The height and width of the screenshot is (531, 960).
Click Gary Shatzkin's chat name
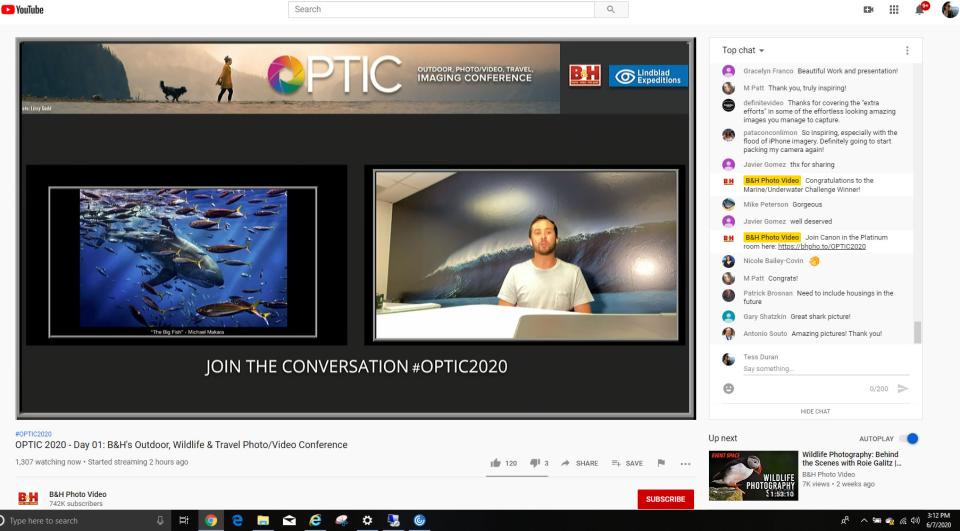pyautogui.click(x=765, y=317)
